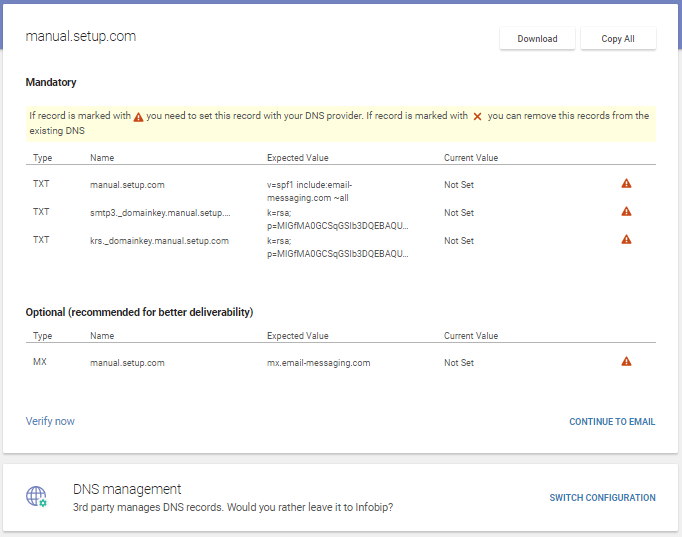Select the SPF expected value text

click(310, 191)
